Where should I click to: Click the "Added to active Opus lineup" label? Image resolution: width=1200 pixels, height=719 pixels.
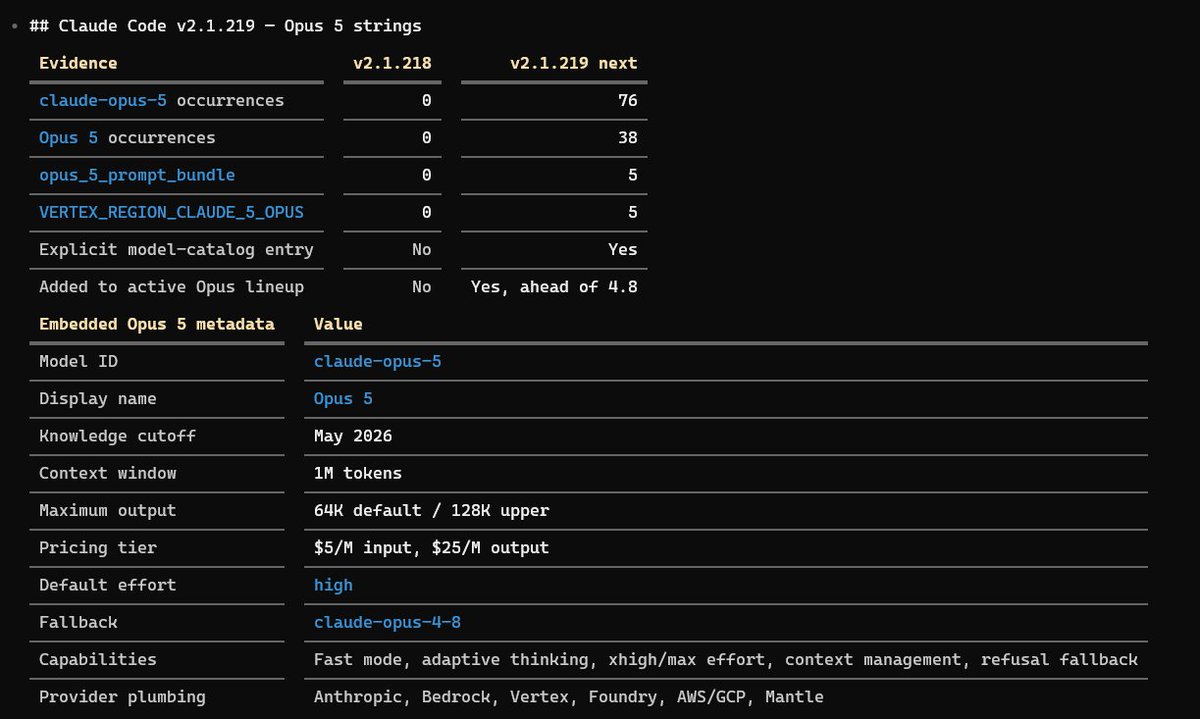click(171, 287)
